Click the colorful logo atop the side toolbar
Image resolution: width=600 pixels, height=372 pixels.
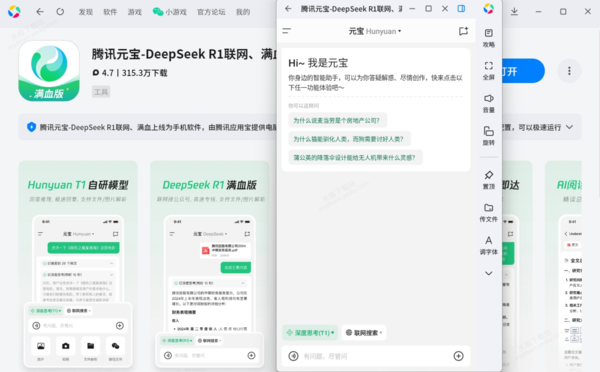[x=489, y=8]
